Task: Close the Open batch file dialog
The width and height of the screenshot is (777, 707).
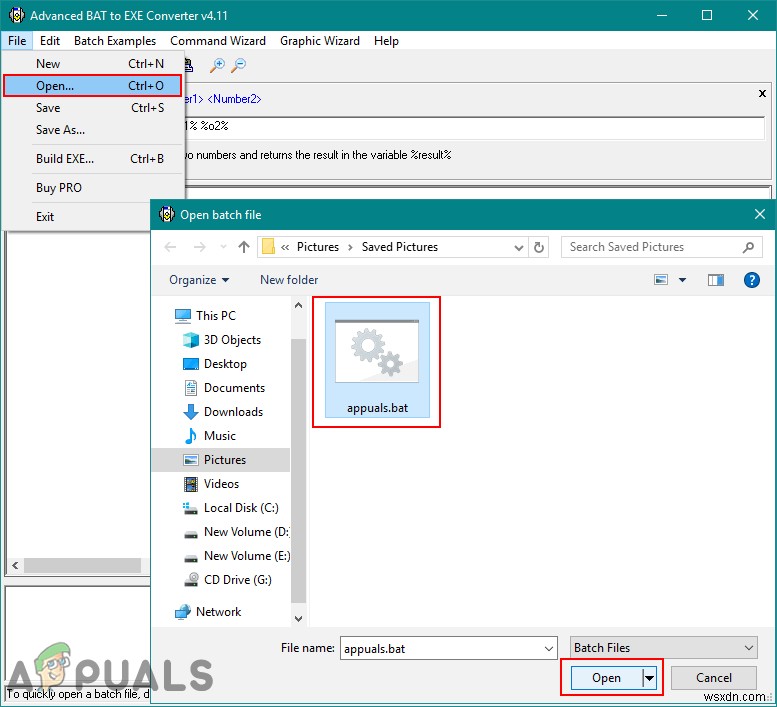Action: 760,215
